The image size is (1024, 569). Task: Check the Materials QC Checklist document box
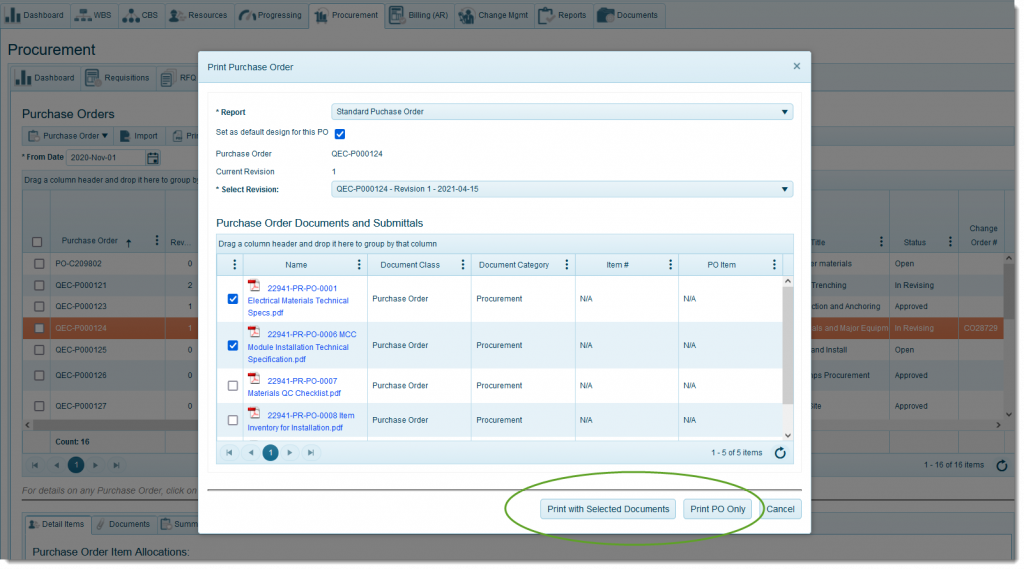coord(233,385)
